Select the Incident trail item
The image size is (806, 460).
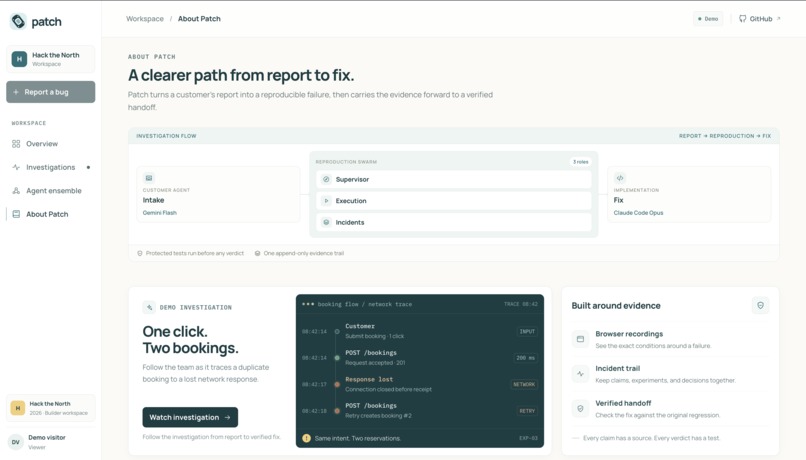click(670, 374)
